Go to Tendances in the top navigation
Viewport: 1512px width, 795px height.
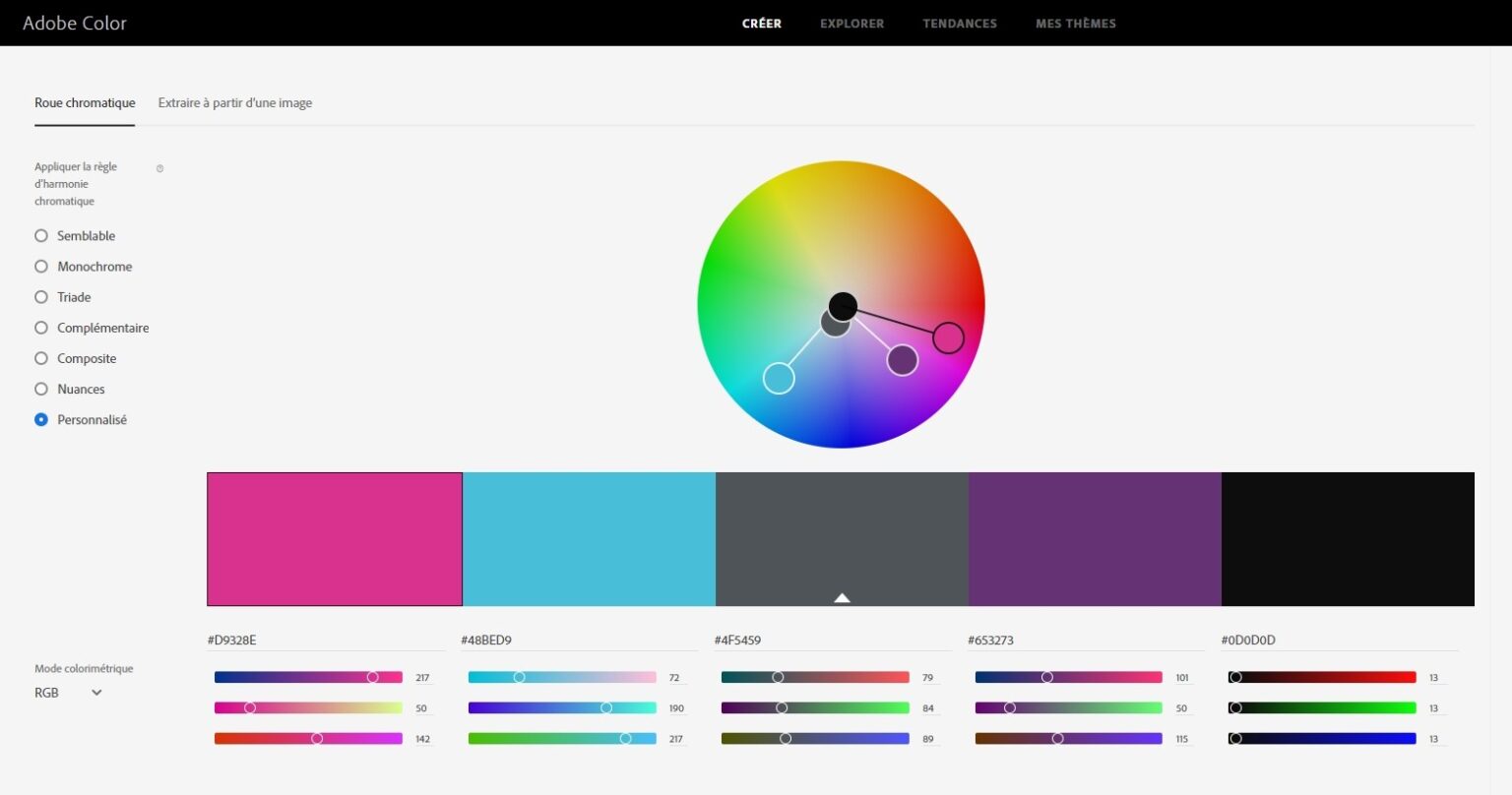click(960, 23)
